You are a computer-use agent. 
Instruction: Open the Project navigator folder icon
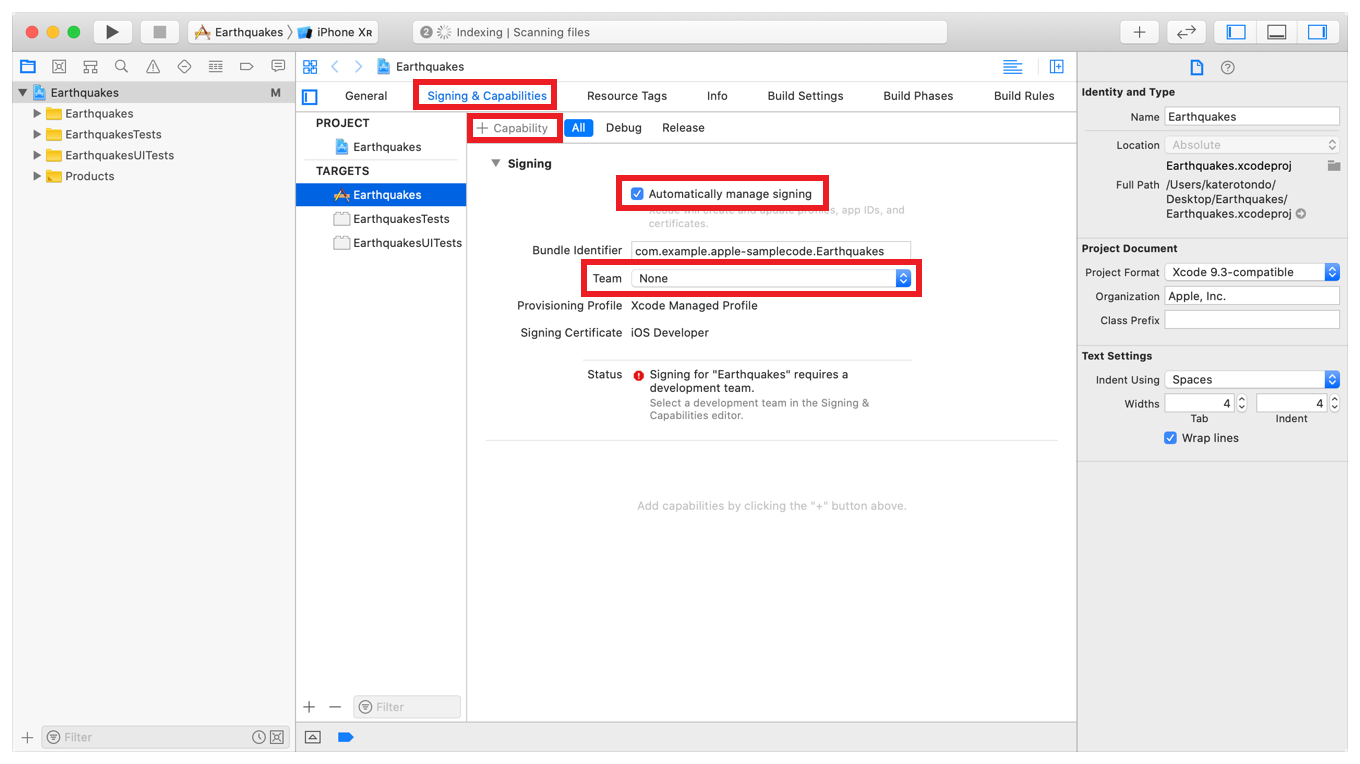[28, 67]
